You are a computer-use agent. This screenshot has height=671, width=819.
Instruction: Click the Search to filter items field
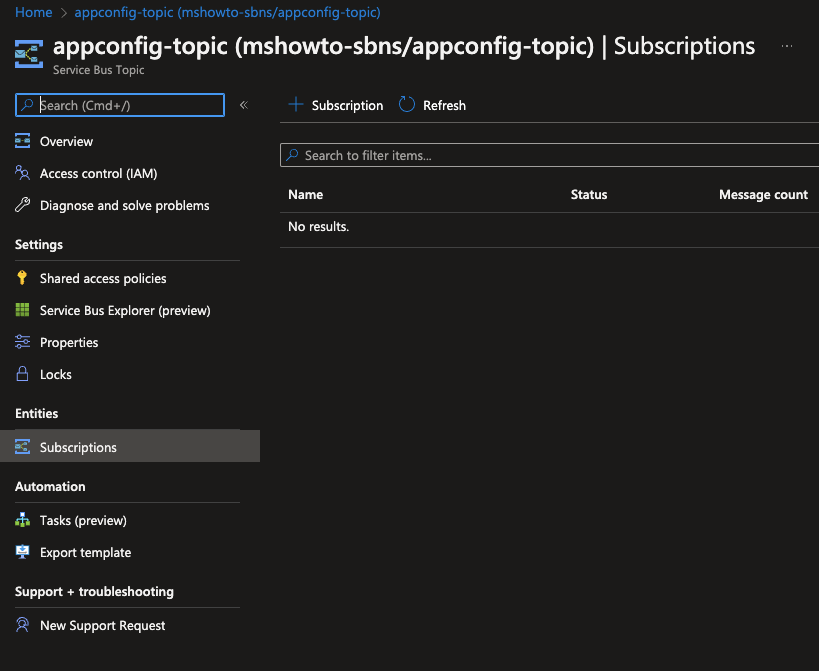click(549, 155)
